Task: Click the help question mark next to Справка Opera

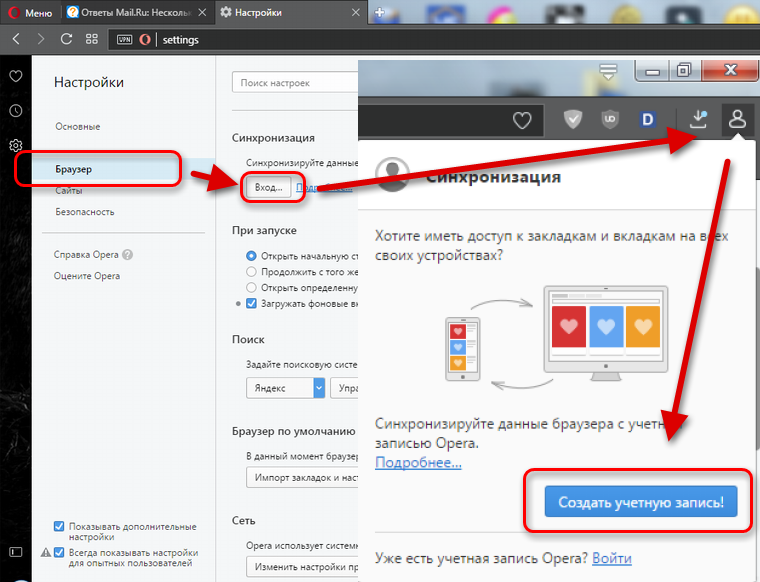Action: [x=127, y=255]
